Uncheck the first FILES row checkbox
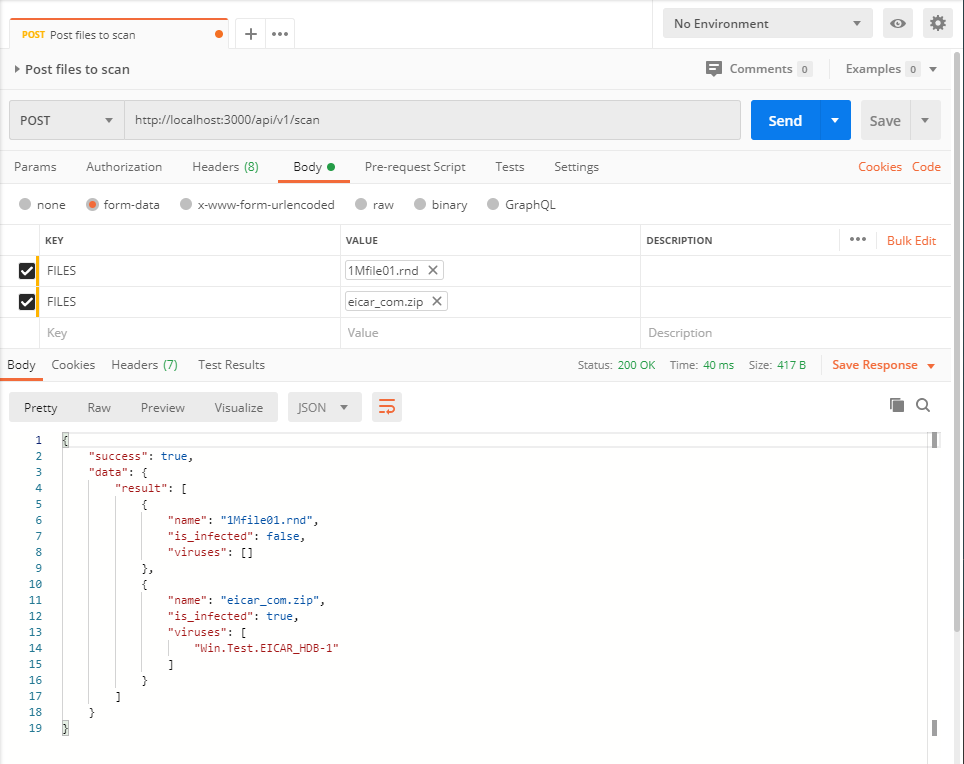 (x=26, y=270)
